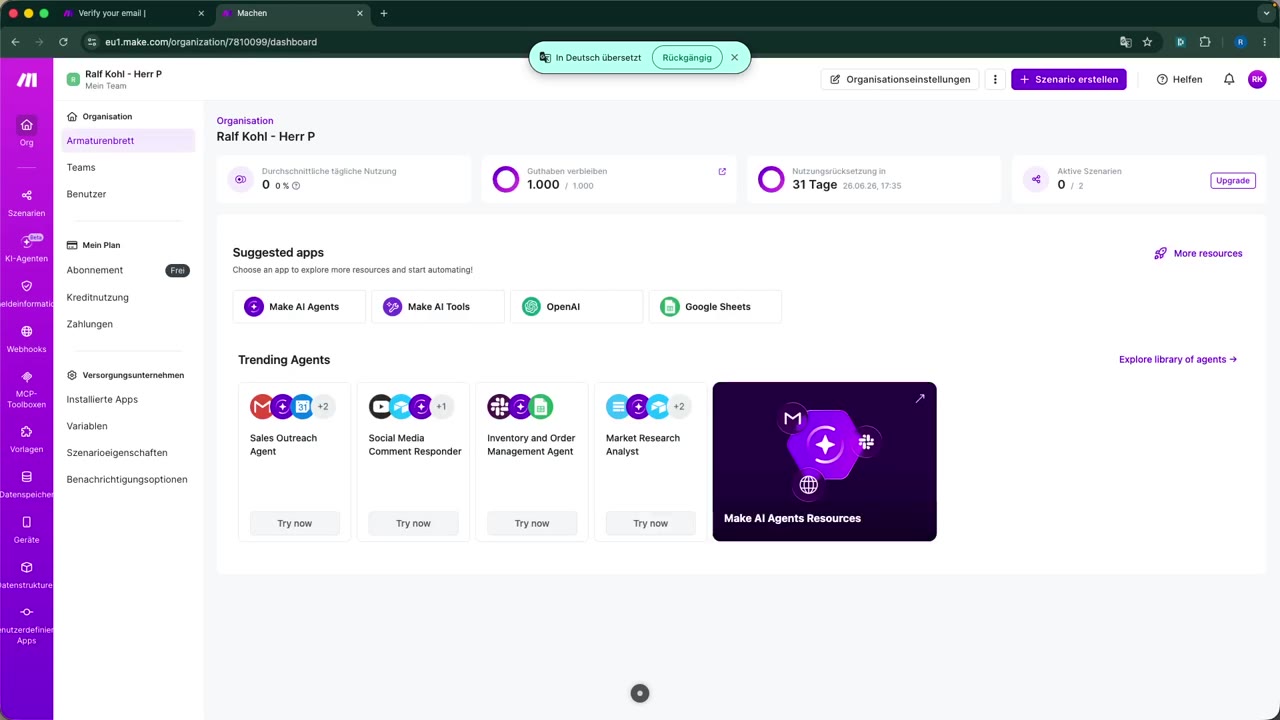Go back using the browser arrow
Screen dimensions: 1280x720
[x=15, y=42]
